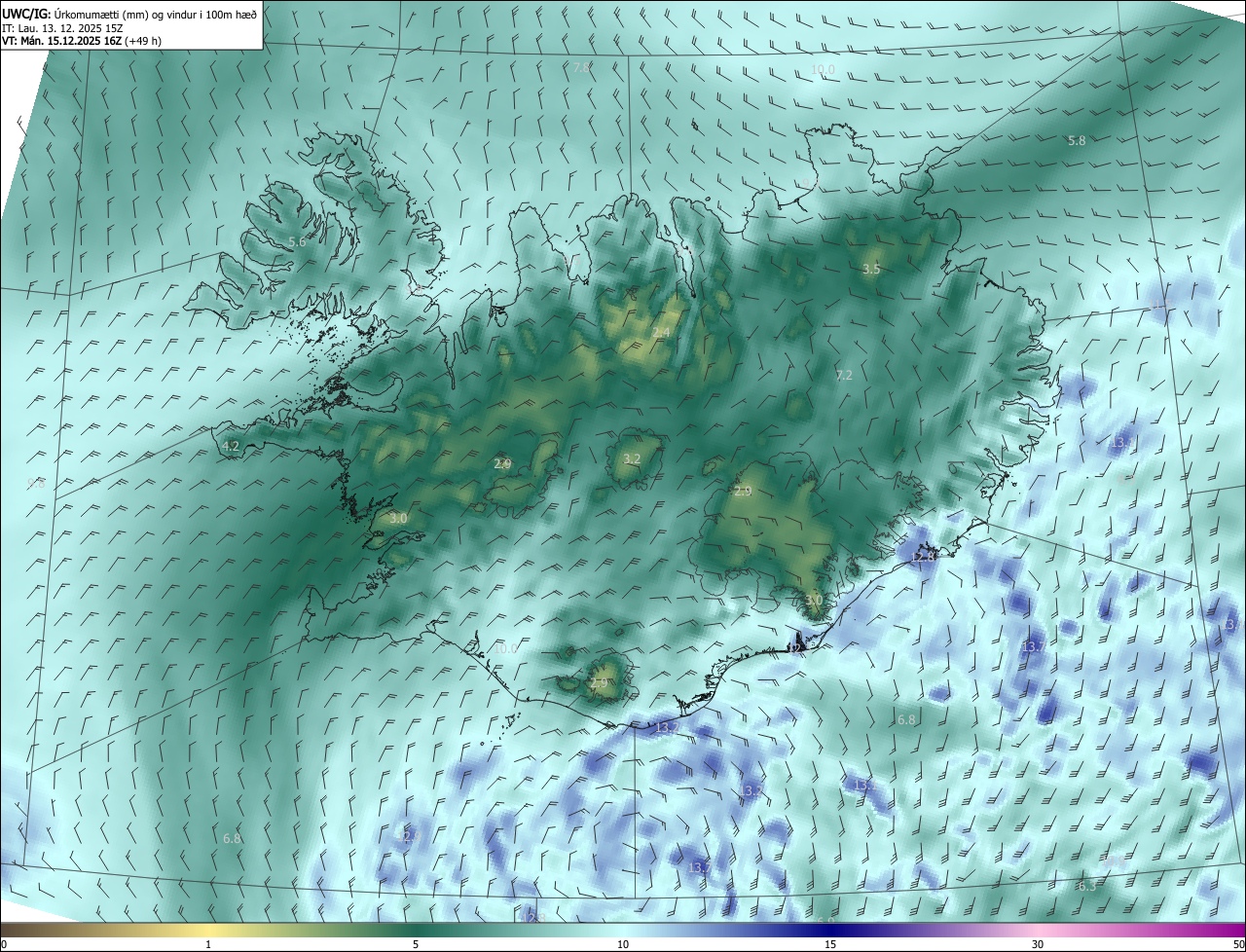The image size is (1246, 952).
Task: Click the '1' tick on the color scale
Action: click(208, 944)
